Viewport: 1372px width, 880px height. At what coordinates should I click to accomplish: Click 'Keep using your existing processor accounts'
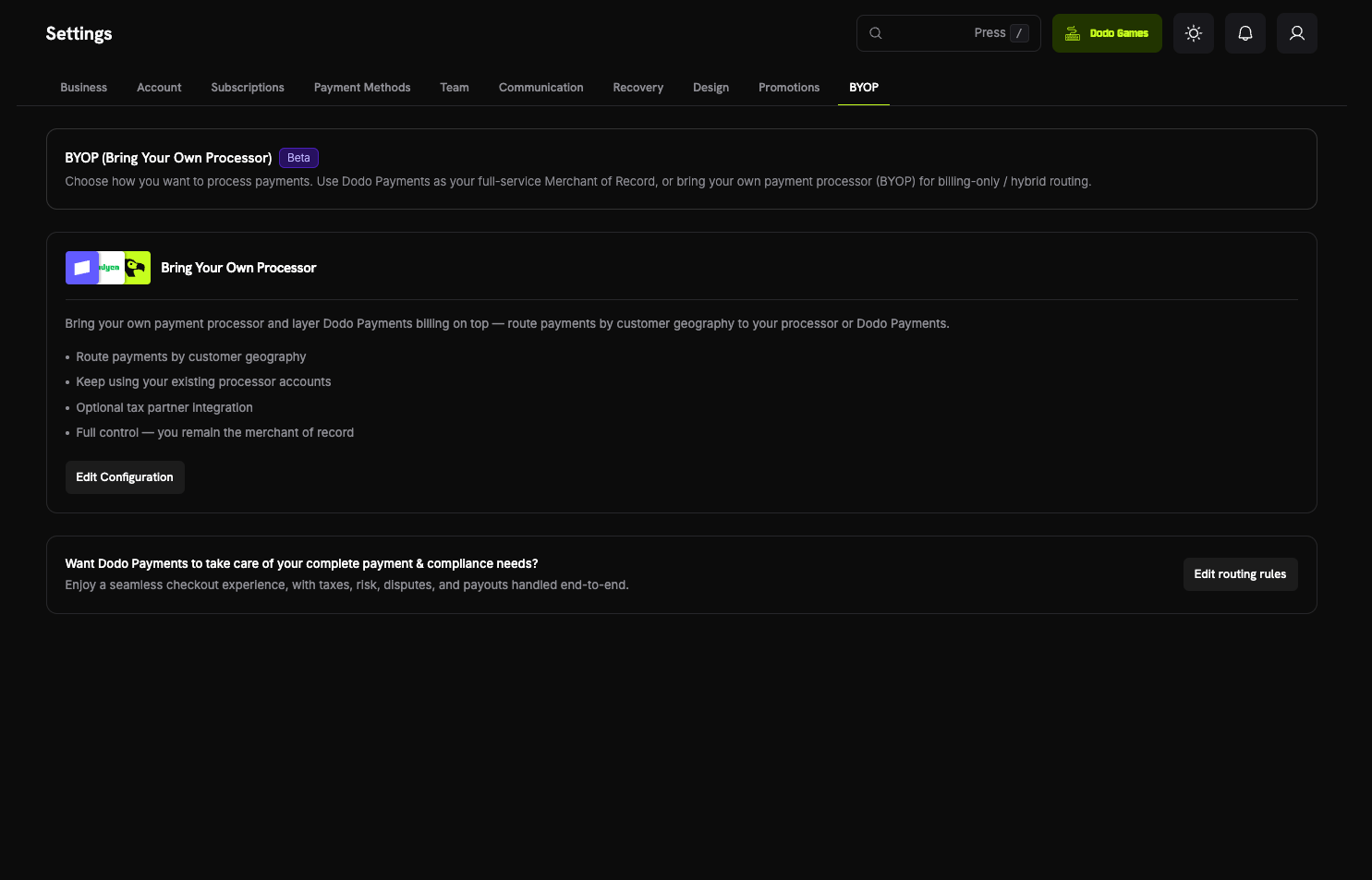click(203, 382)
